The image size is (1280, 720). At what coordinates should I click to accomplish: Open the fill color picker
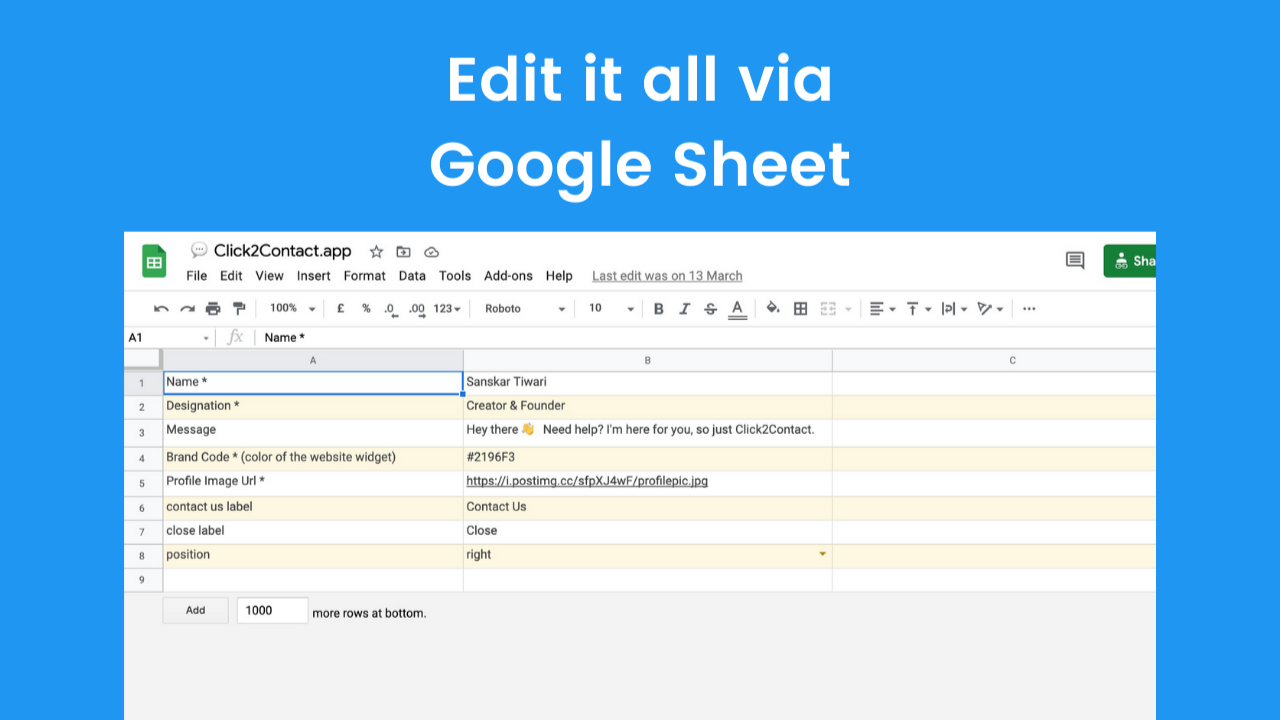(x=773, y=309)
